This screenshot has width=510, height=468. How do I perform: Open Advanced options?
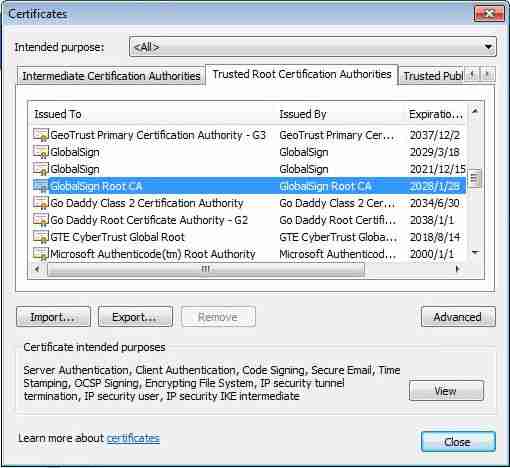click(x=458, y=317)
